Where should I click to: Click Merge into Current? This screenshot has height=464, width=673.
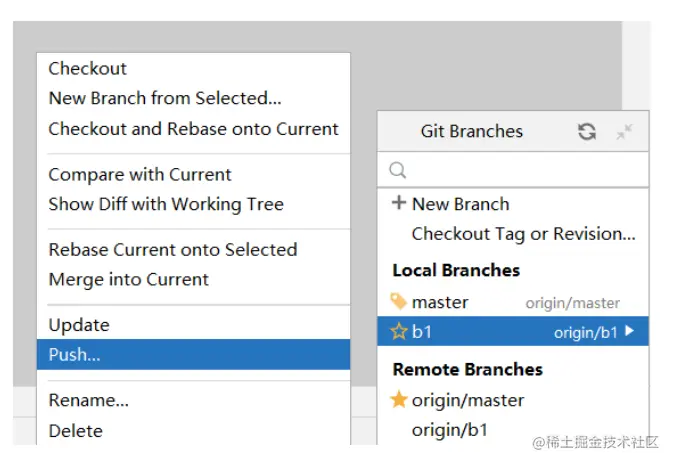[x=129, y=280]
